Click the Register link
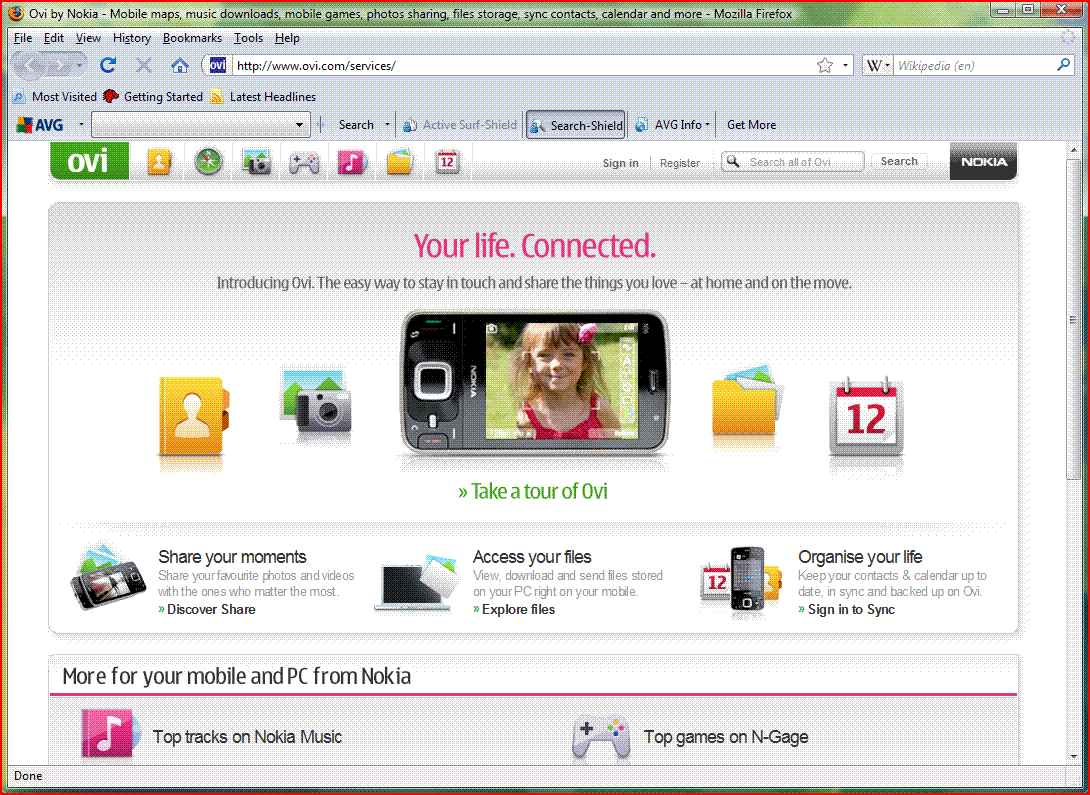 coord(680,163)
